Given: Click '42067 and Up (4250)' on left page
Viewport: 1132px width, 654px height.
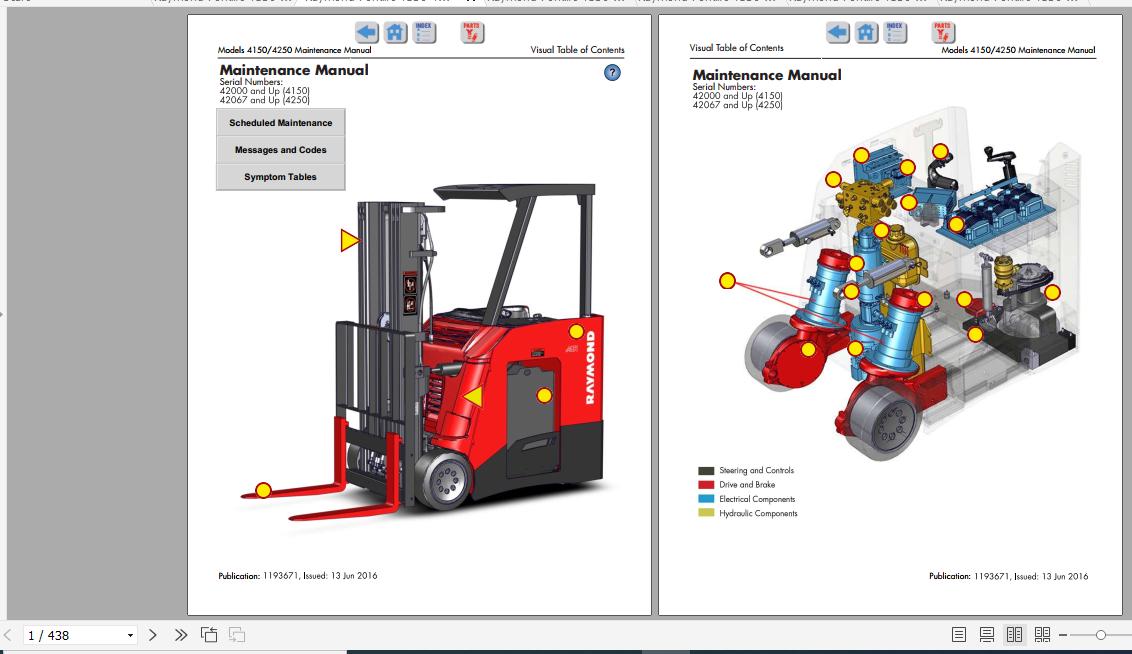Looking at the screenshot, I should [264, 100].
